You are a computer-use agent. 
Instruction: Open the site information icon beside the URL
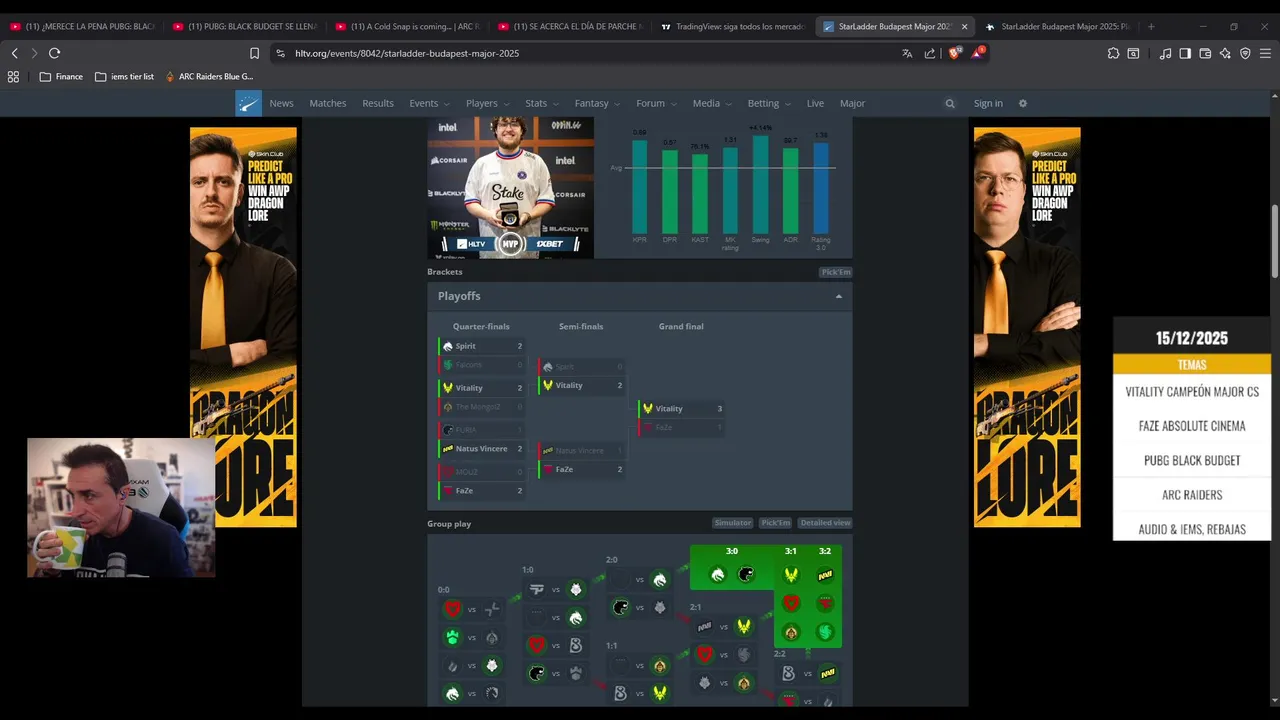[x=281, y=53]
